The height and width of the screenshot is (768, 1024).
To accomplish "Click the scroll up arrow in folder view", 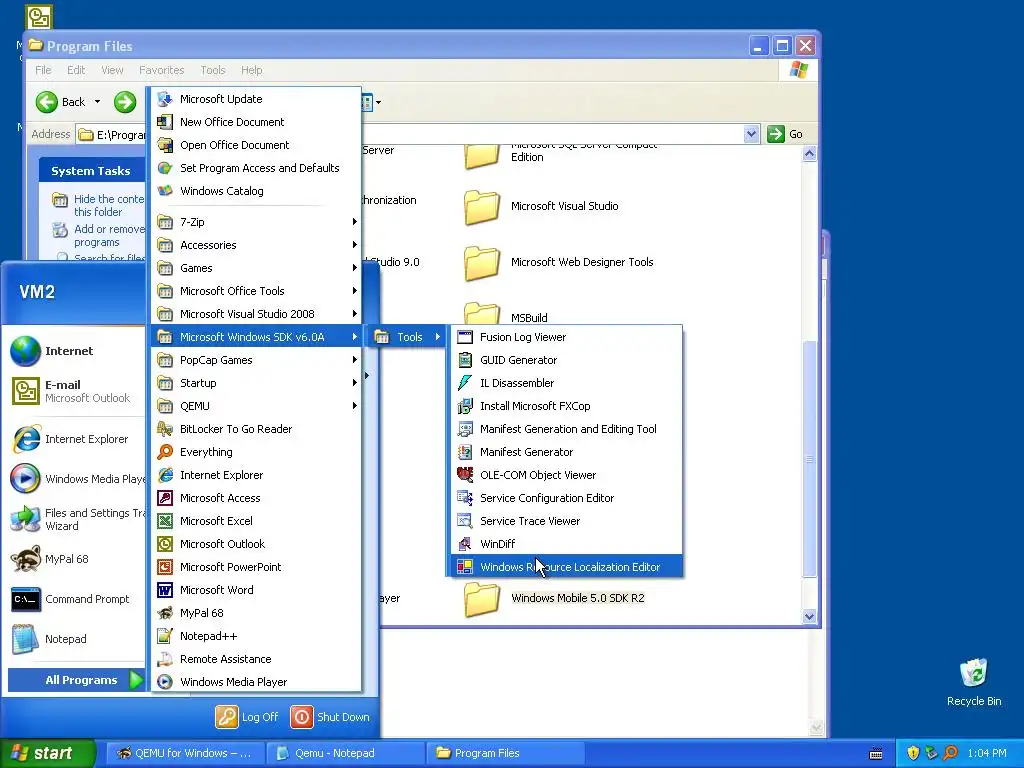I will 809,153.
